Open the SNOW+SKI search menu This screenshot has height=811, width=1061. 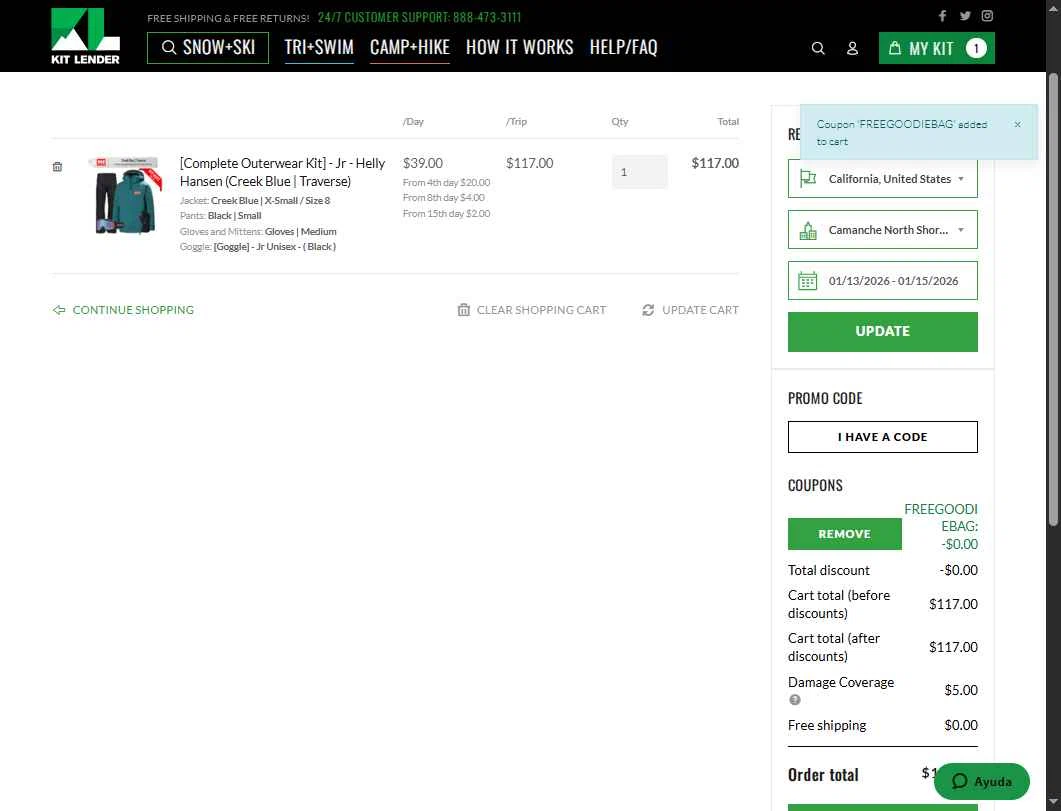208,47
